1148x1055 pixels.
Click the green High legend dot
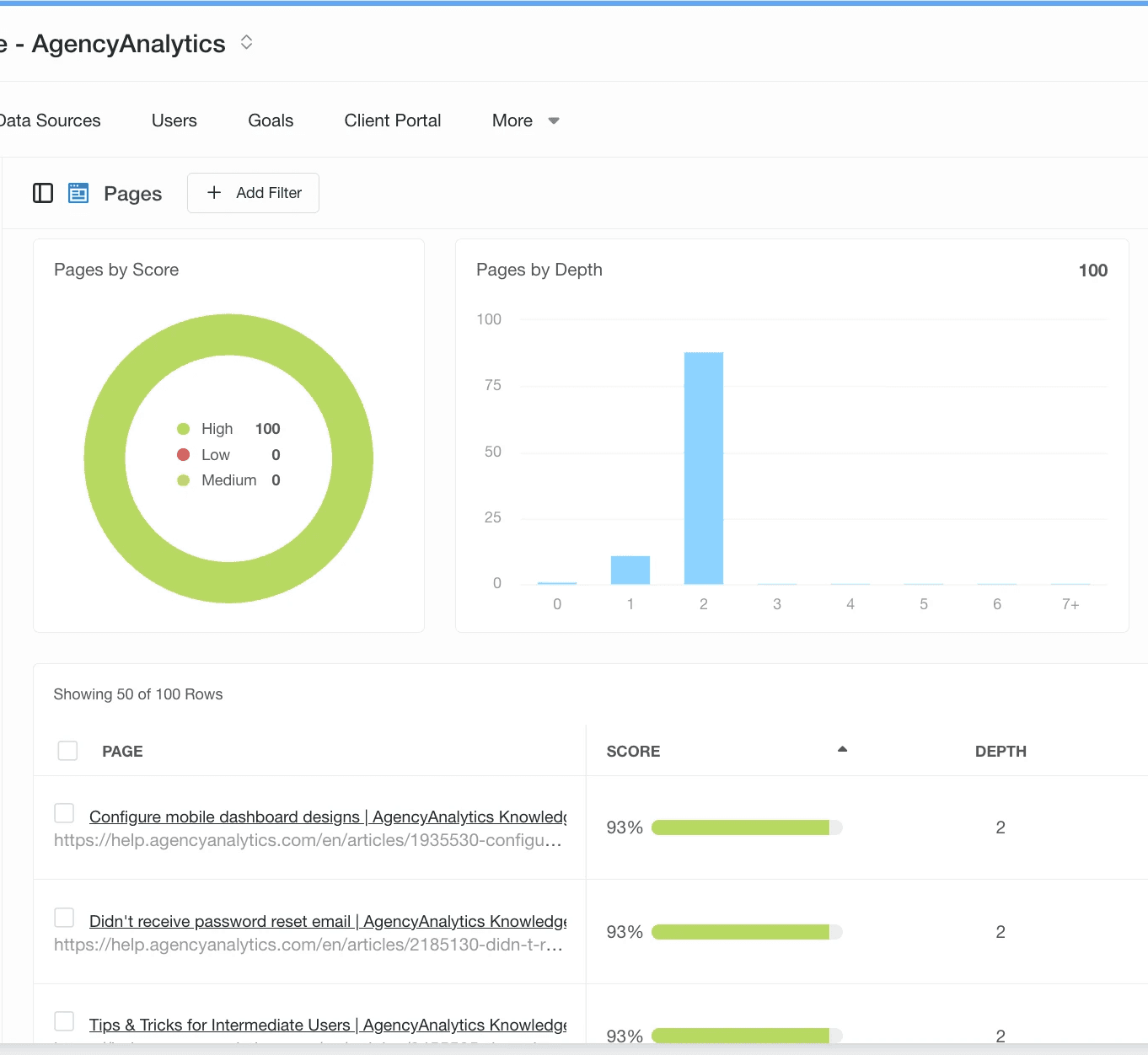point(184,429)
